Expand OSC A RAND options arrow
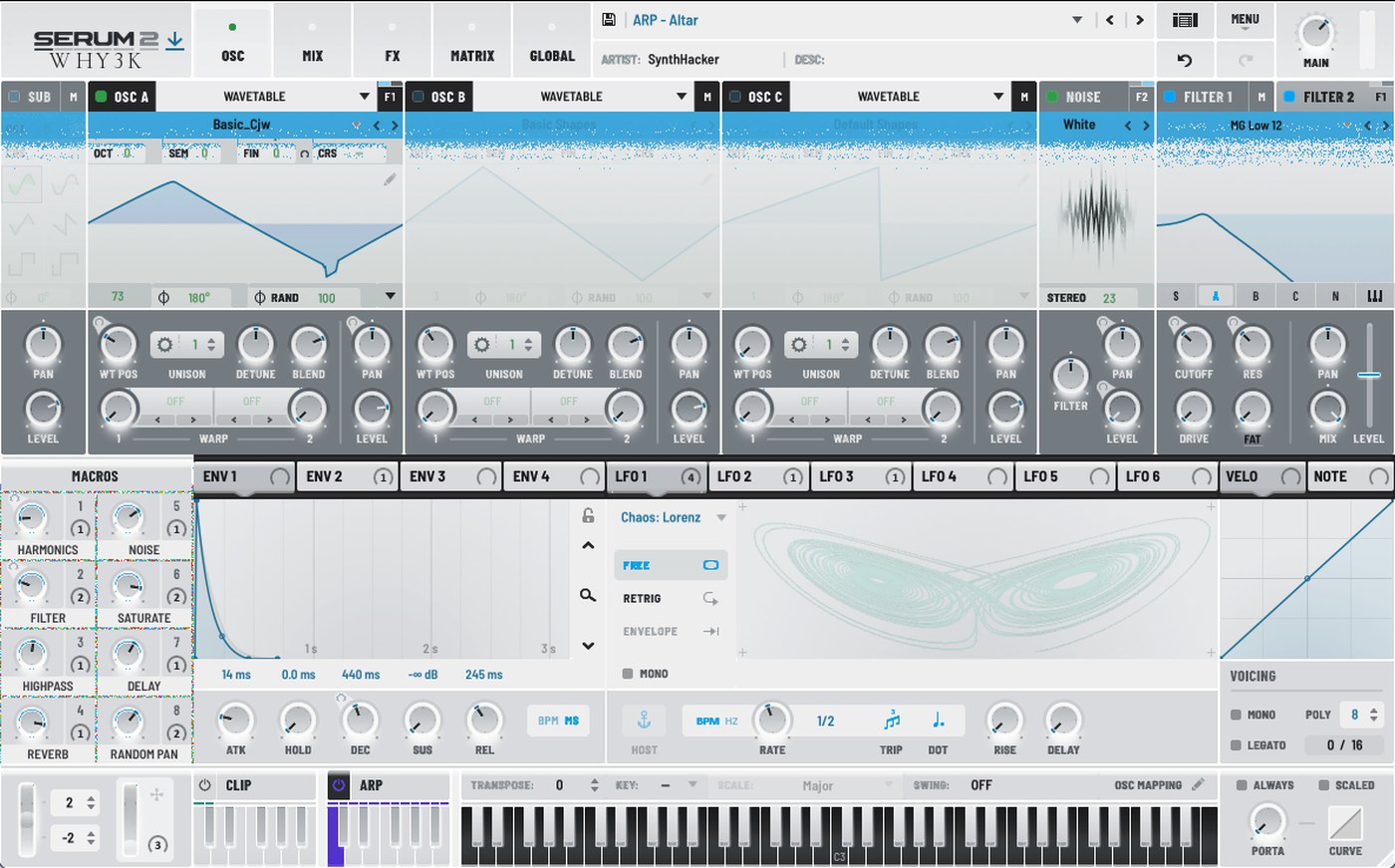This screenshot has height=868, width=1395. [x=391, y=296]
